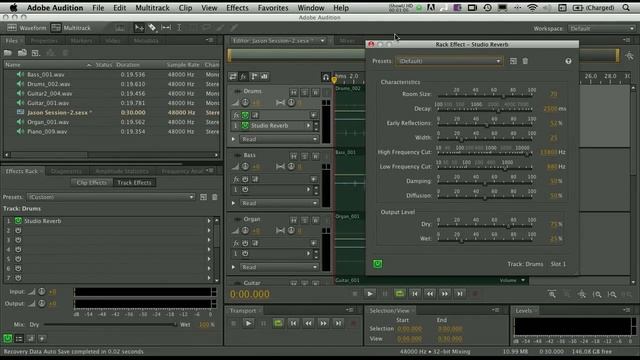Open Organ track automation mode dropdown
Screen dimensions: 640x360
[x=279, y=267]
